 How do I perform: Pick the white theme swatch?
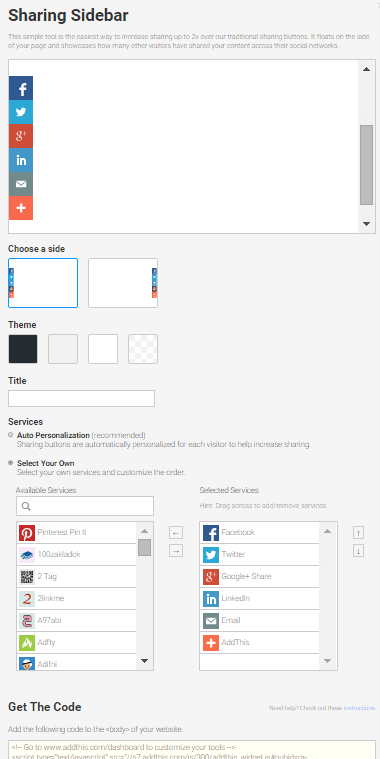[x=103, y=349]
